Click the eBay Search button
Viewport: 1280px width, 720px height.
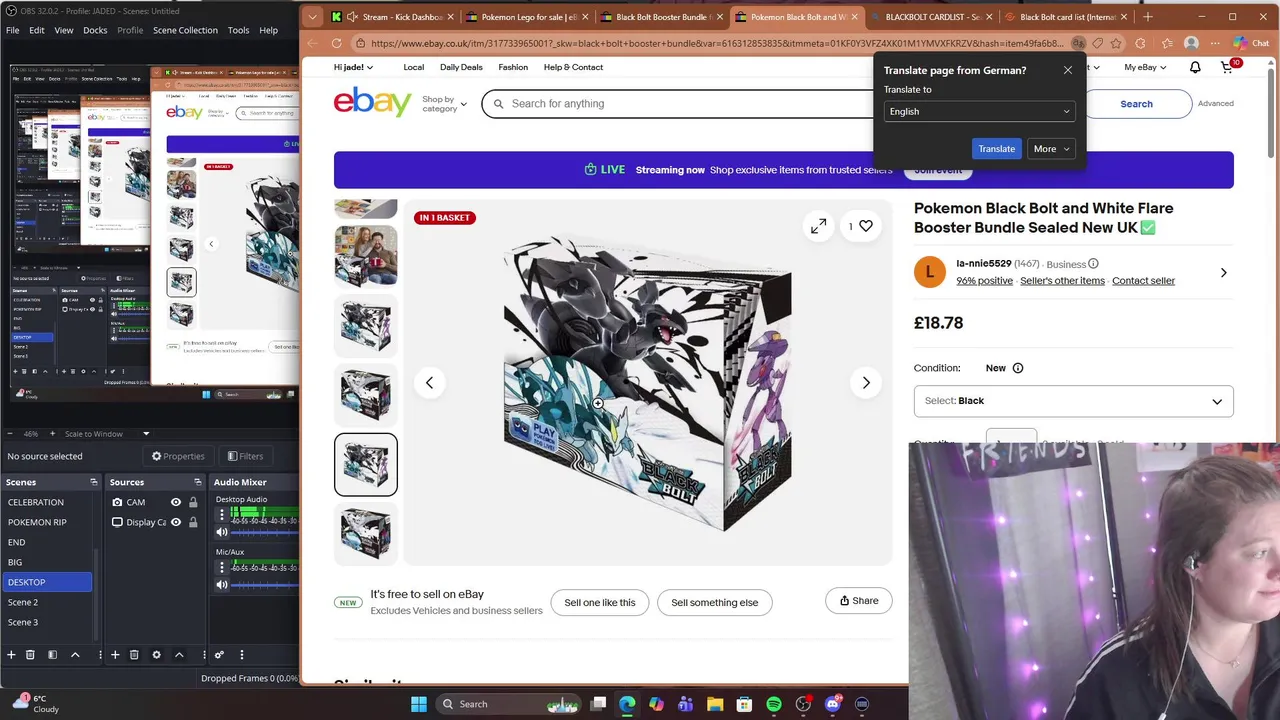pos(1136,104)
